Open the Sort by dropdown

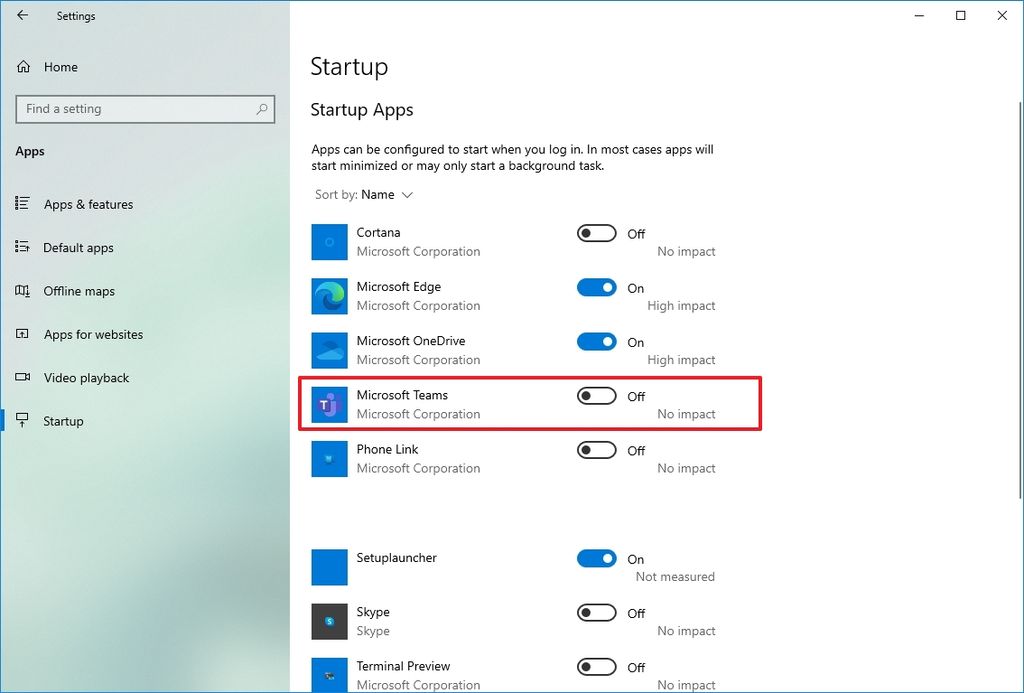tap(381, 194)
